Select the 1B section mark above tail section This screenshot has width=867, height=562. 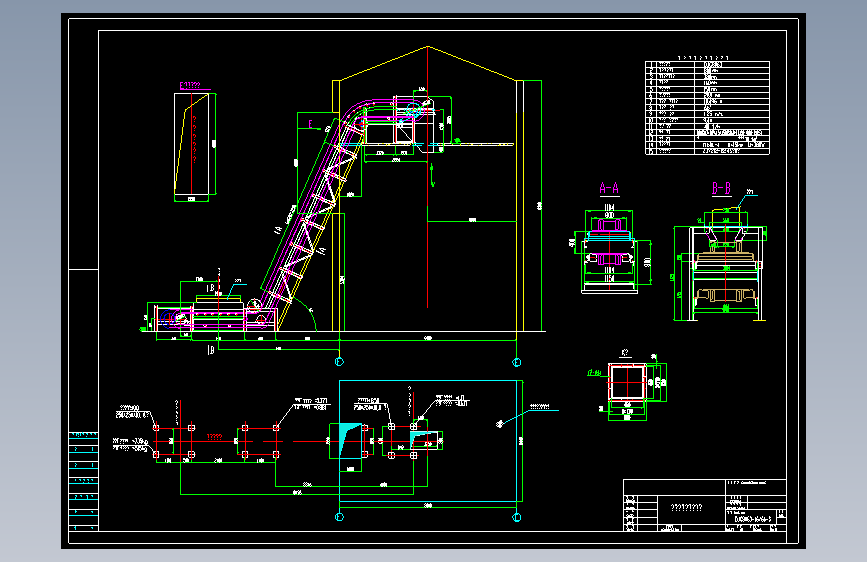pos(211,288)
